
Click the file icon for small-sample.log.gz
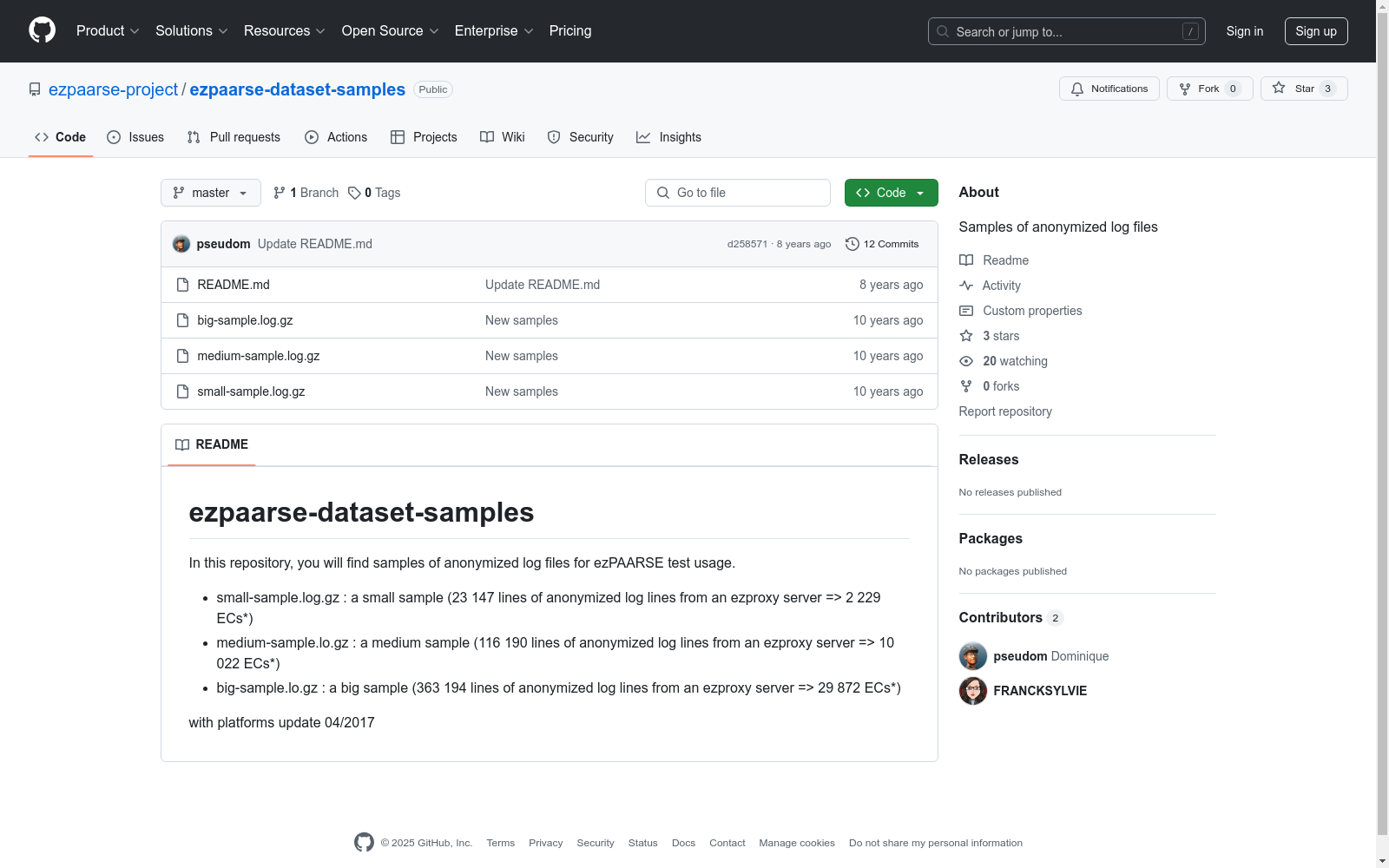coord(182,391)
